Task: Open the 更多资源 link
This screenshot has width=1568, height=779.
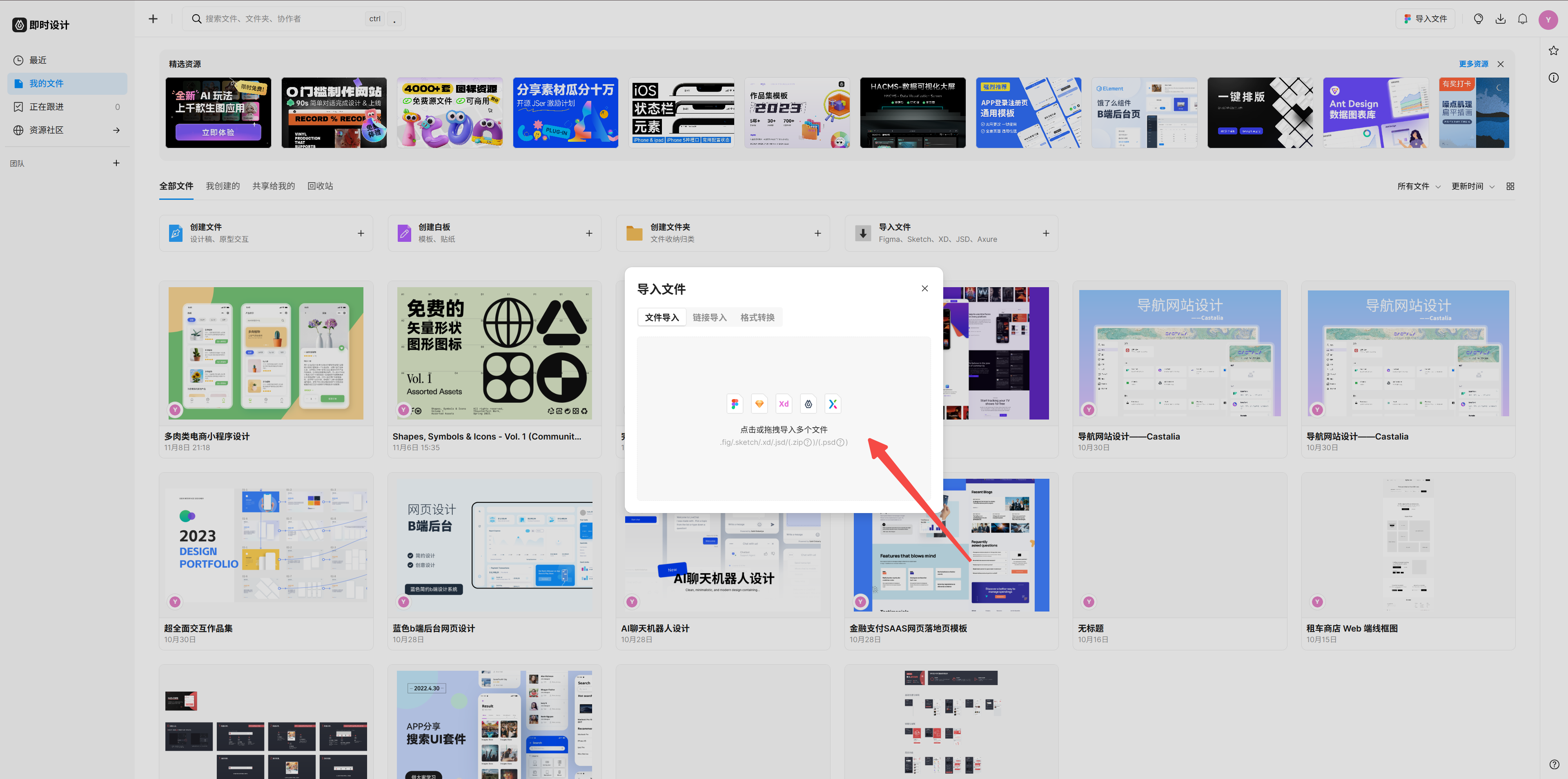Action: point(1473,64)
